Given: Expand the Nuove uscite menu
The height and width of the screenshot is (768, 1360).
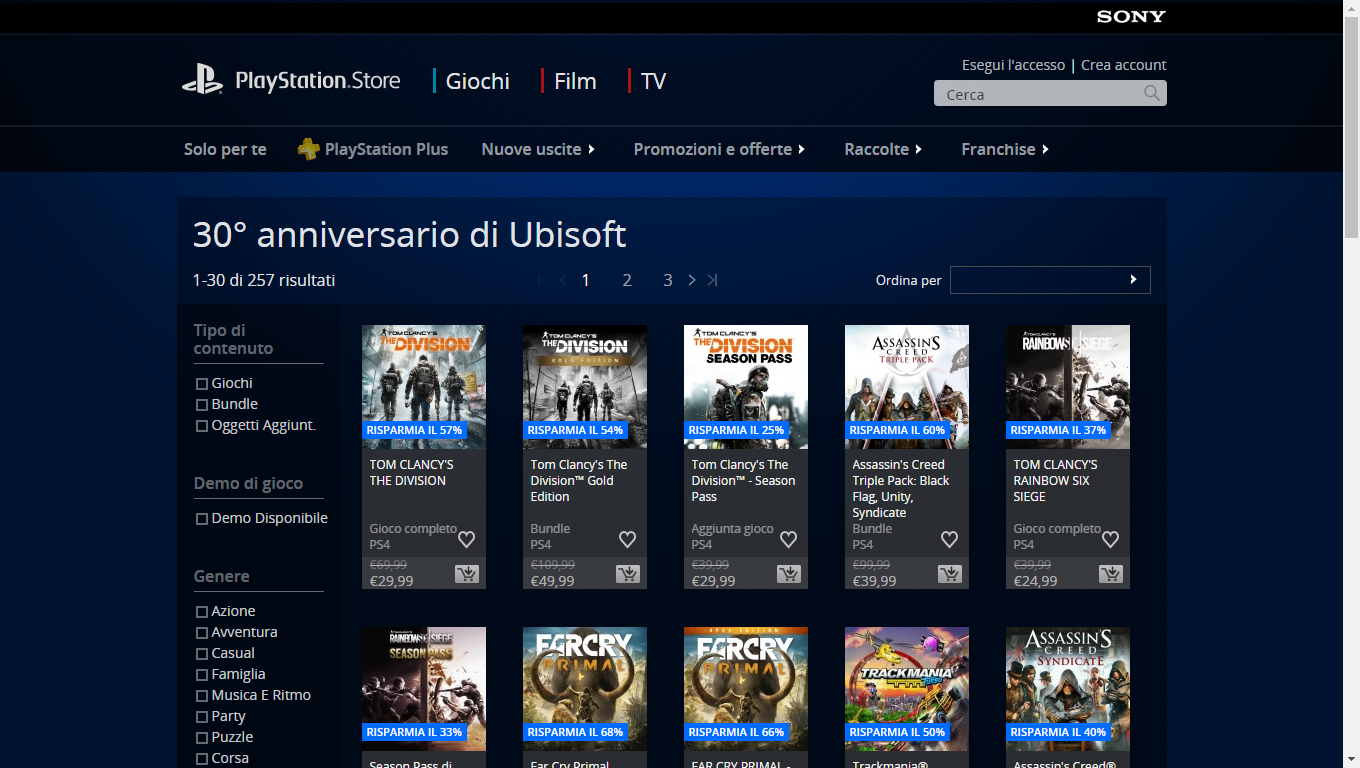Looking at the screenshot, I should tap(538, 149).
